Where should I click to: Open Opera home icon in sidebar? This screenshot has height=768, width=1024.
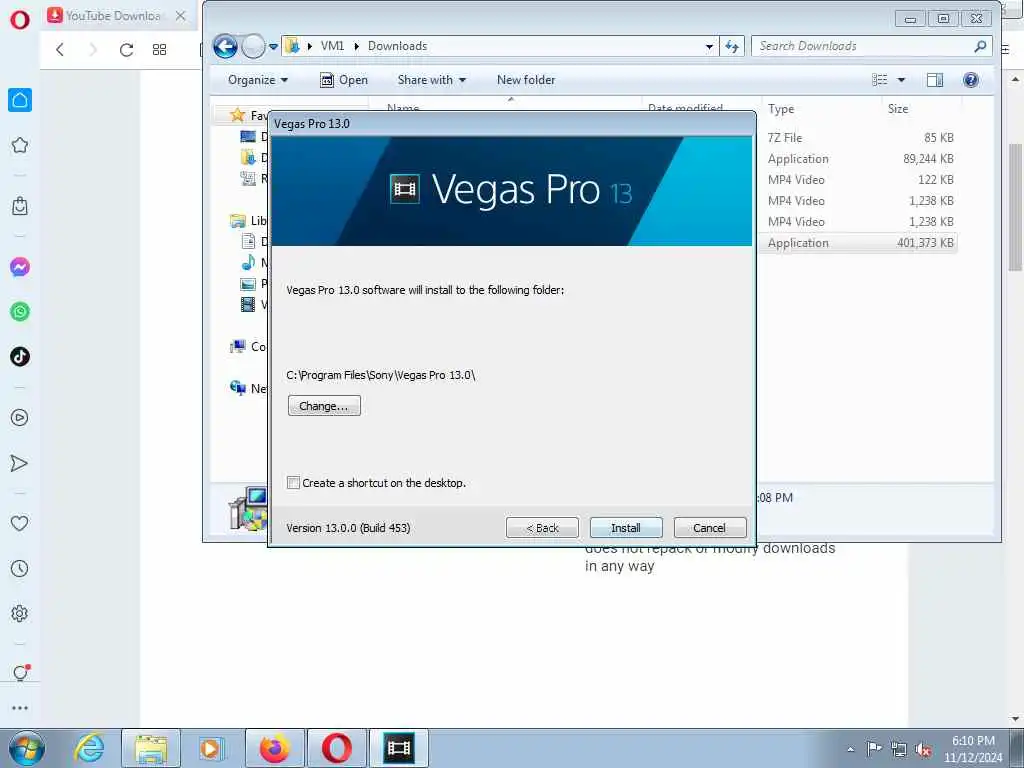(x=20, y=100)
